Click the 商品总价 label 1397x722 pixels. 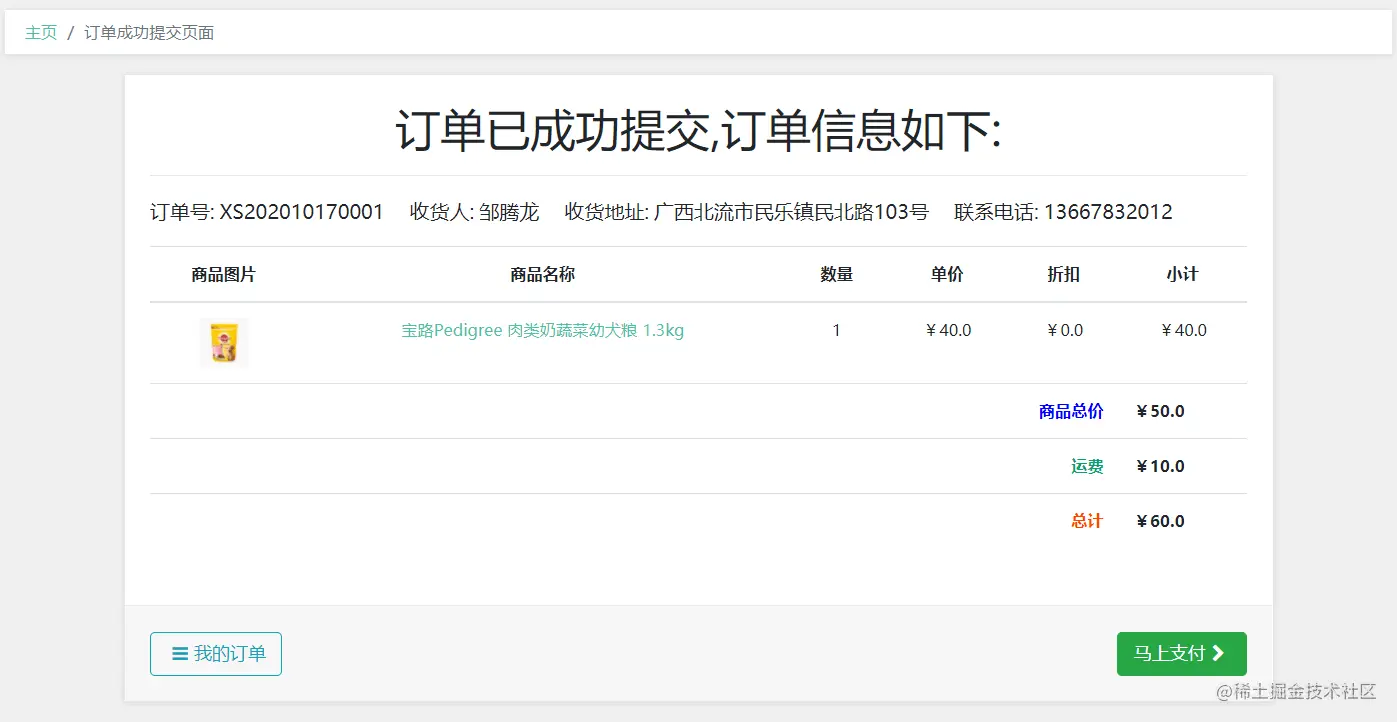click(1071, 411)
